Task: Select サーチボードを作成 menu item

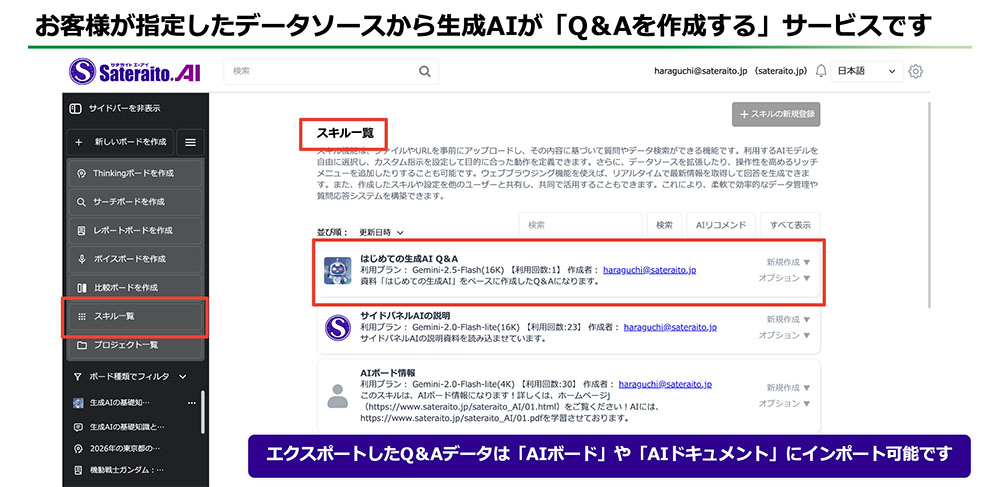Action: (x=135, y=202)
